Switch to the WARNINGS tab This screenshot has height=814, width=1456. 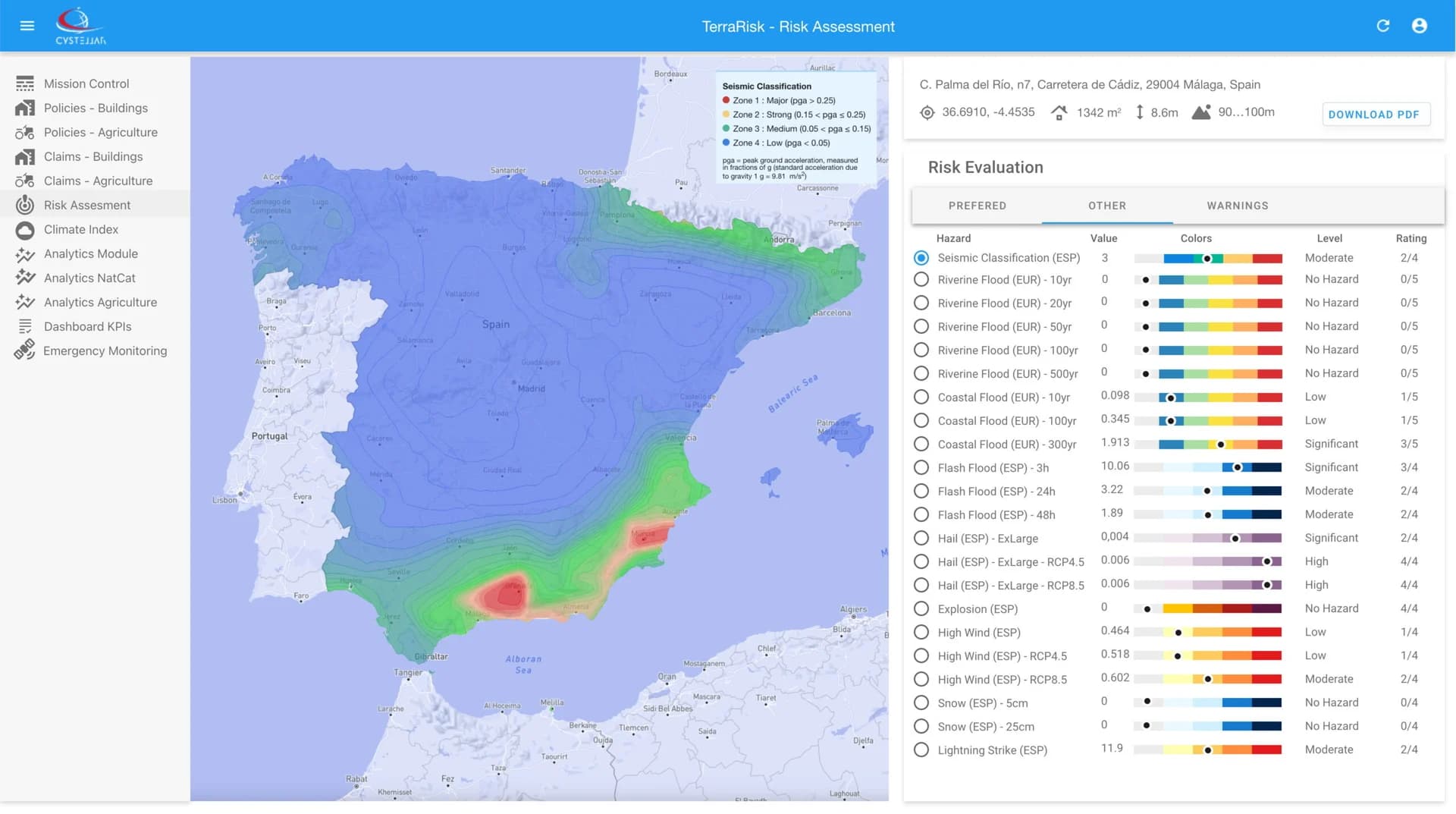click(x=1238, y=206)
